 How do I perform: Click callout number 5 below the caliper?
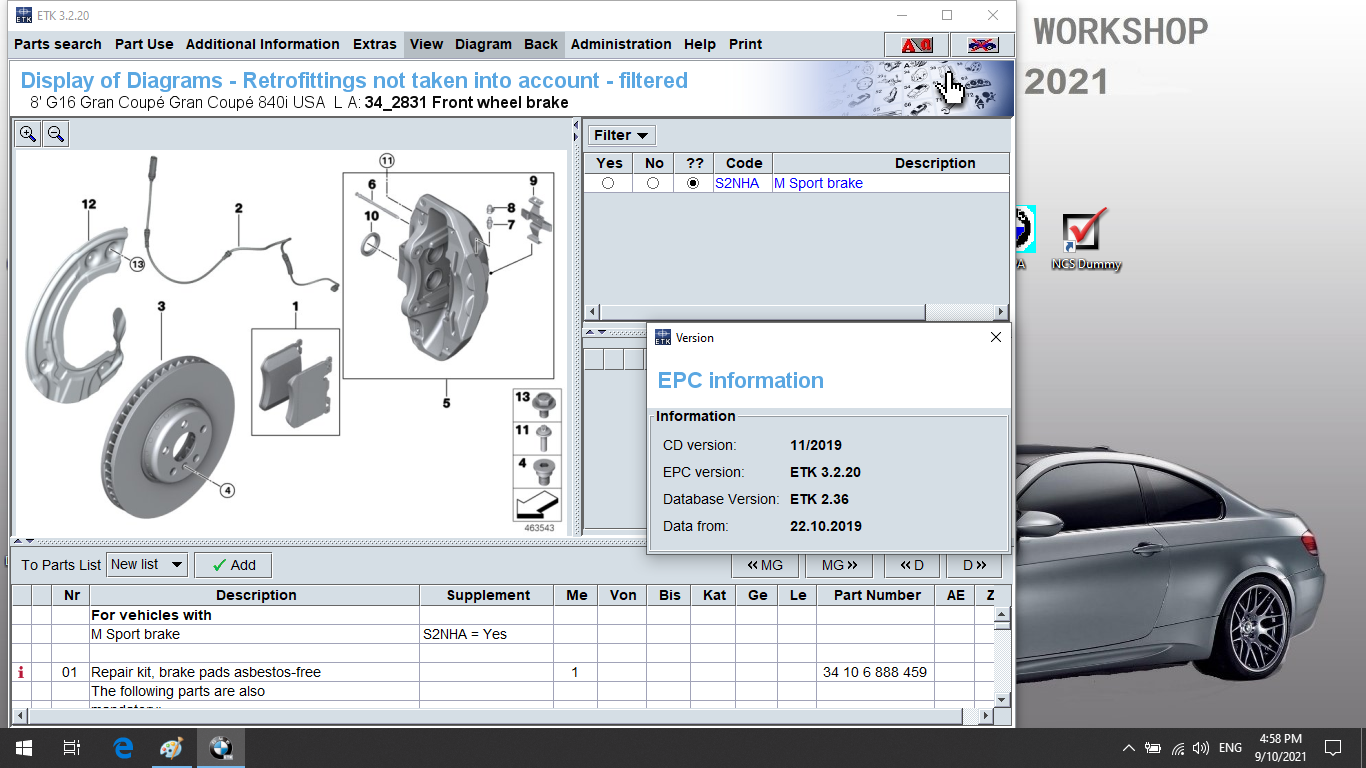(x=446, y=403)
